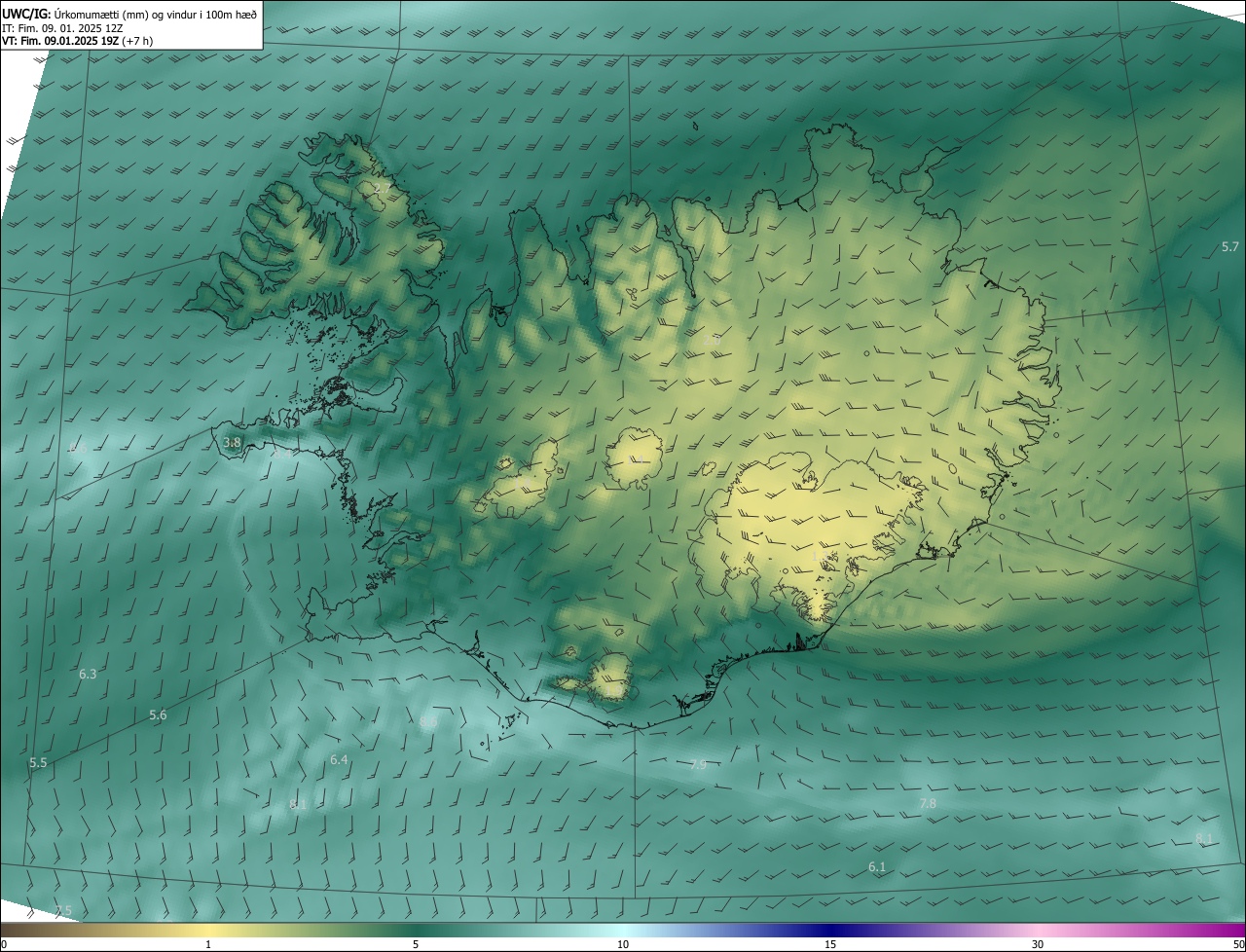Select the 'VT: Fim. 09.01.2025 19Z (+7 h)' line
This screenshot has width=1246, height=952.
78,41
